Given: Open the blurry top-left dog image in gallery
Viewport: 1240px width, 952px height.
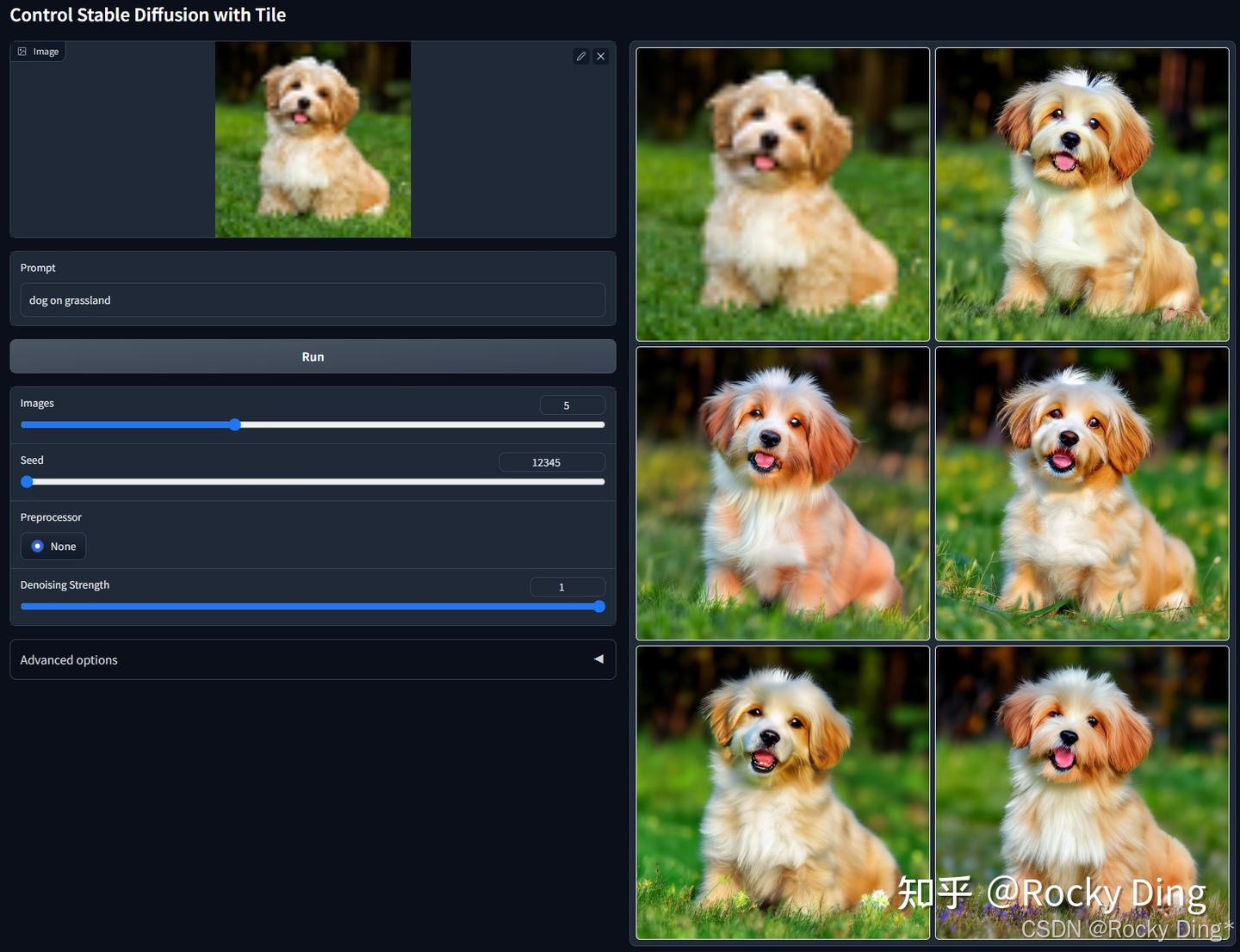Looking at the screenshot, I should click(782, 195).
